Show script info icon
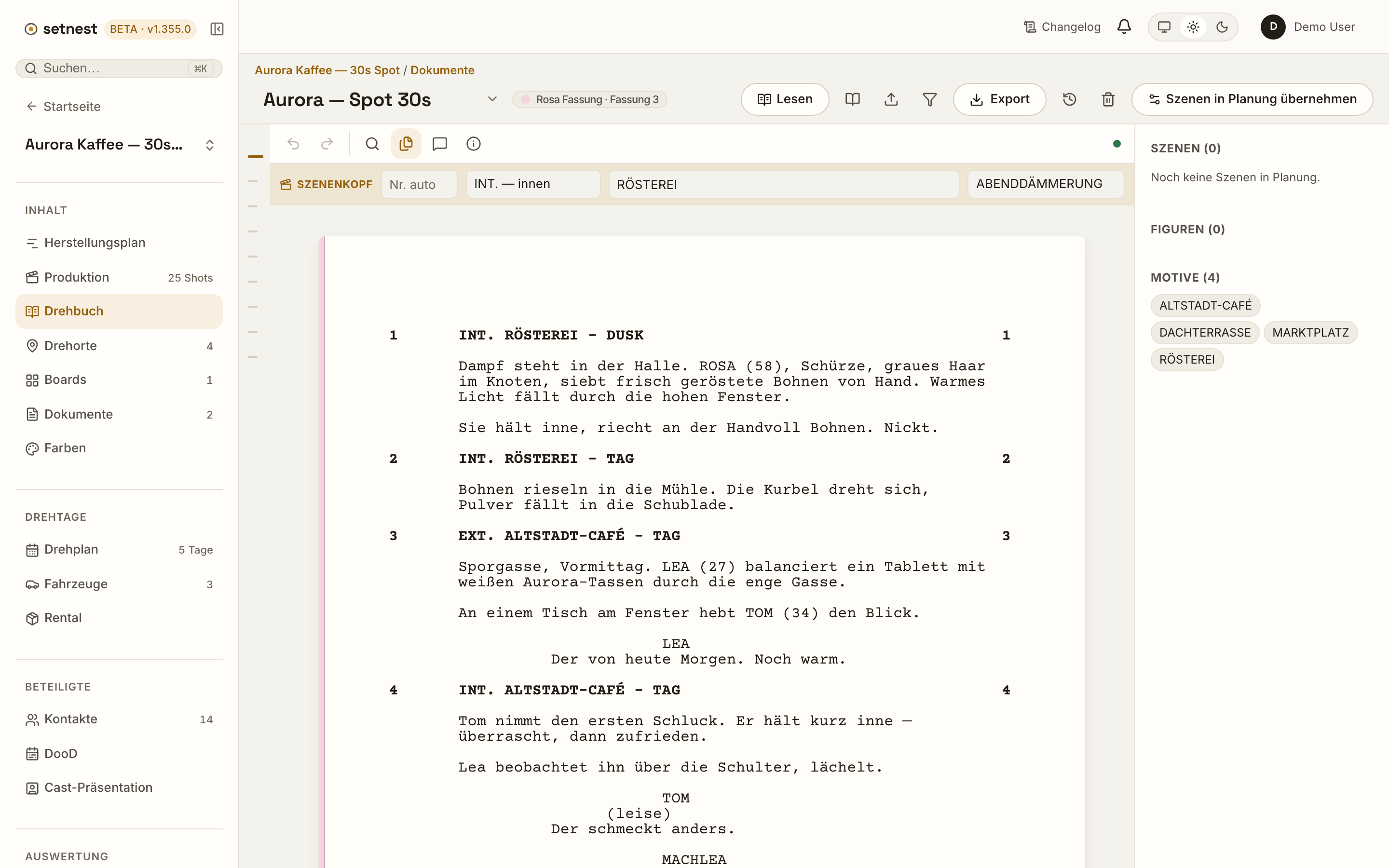1389x868 pixels. [x=474, y=144]
